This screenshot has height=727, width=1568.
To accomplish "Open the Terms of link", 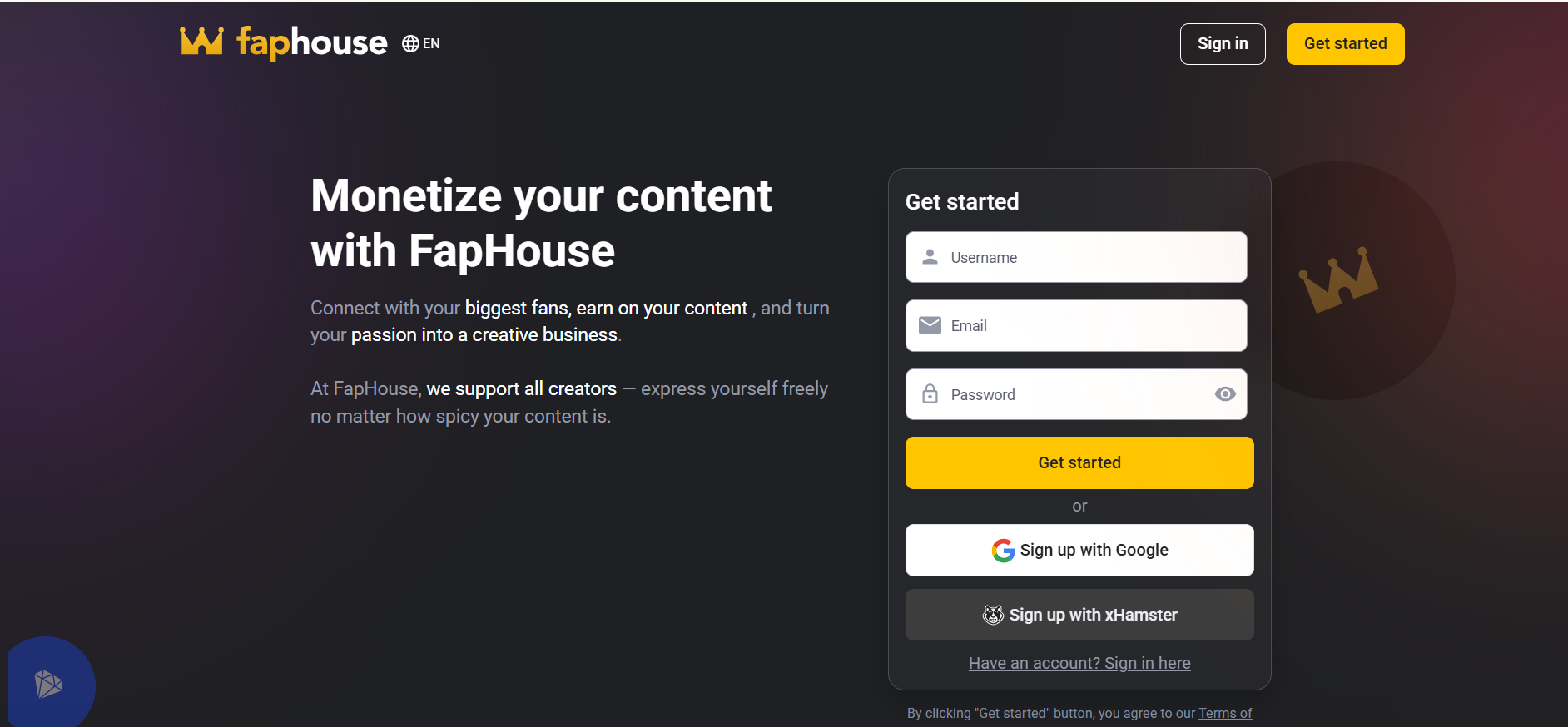I will coord(1225,713).
